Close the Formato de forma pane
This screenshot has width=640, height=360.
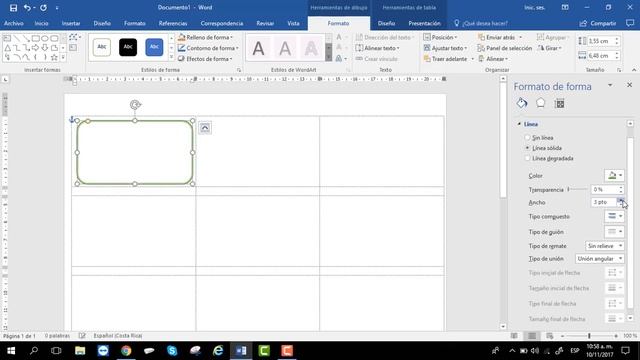(x=629, y=85)
